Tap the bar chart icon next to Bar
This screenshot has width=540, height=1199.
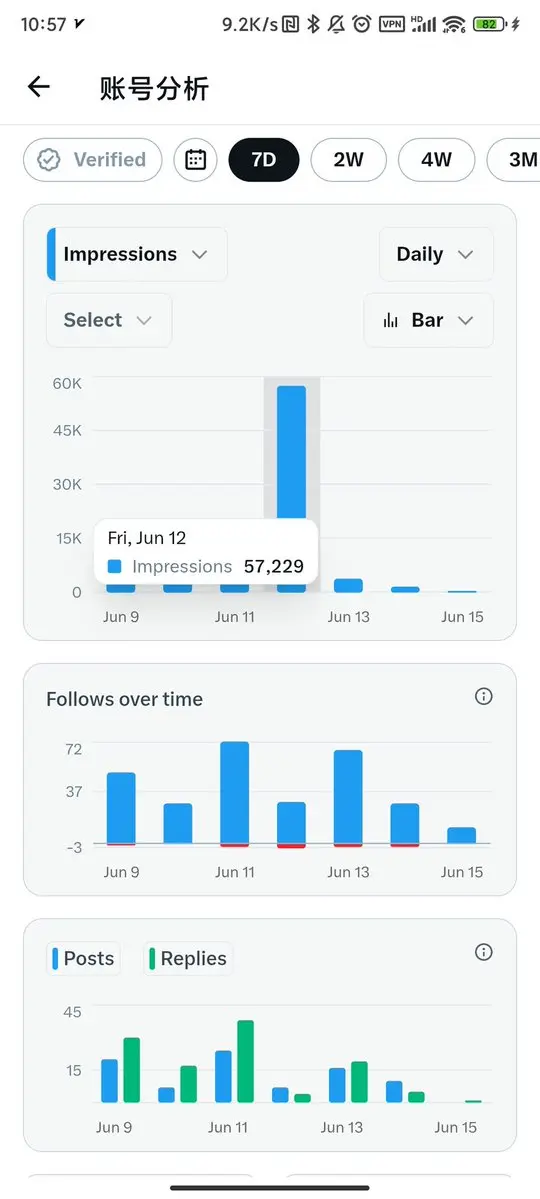[391, 320]
